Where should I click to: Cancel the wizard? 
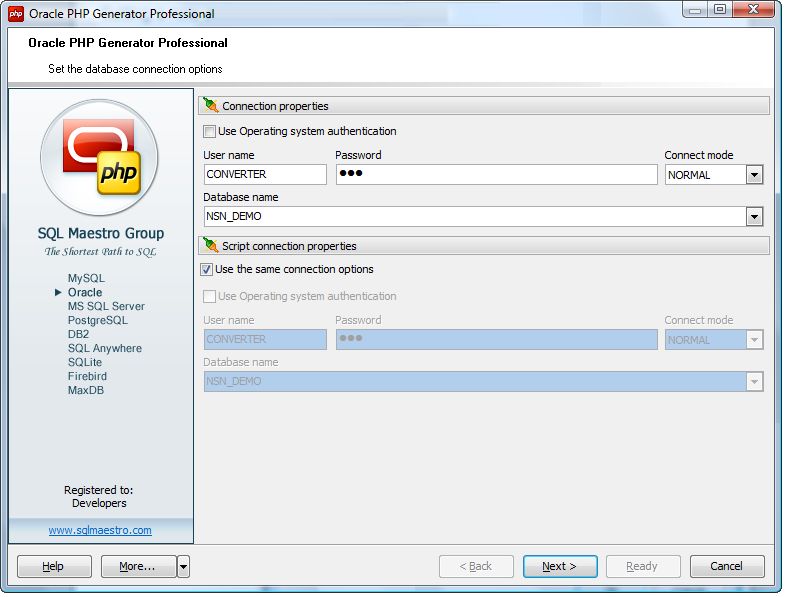pos(726,566)
